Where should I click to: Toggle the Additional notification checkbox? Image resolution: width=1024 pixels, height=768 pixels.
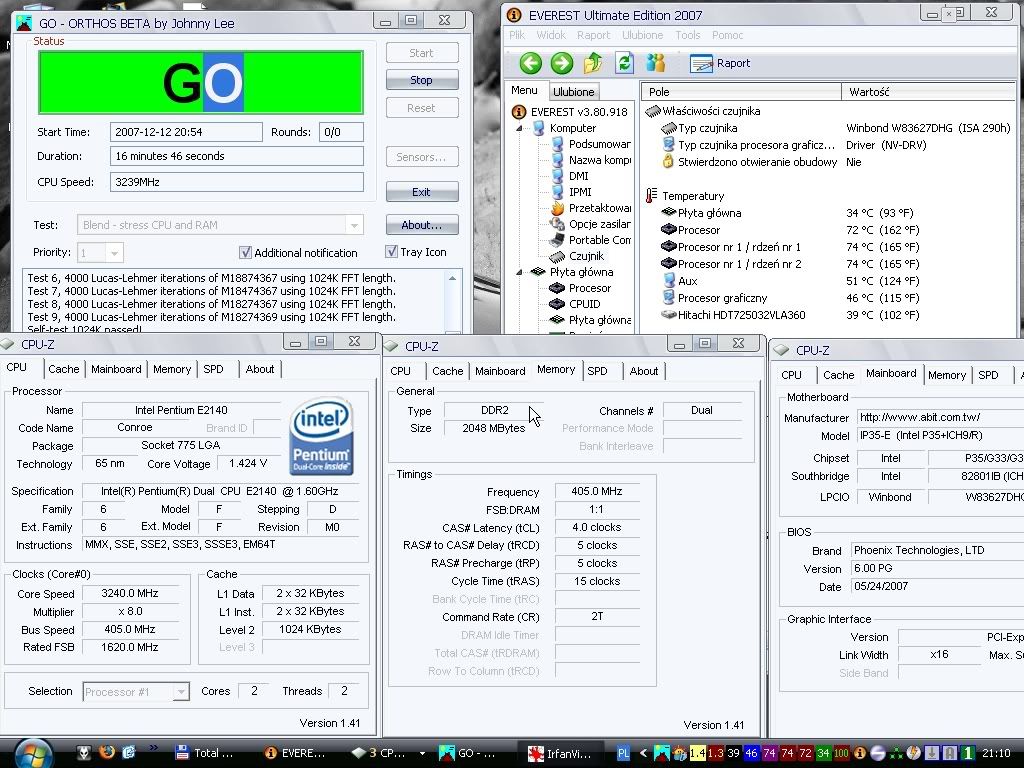[246, 253]
